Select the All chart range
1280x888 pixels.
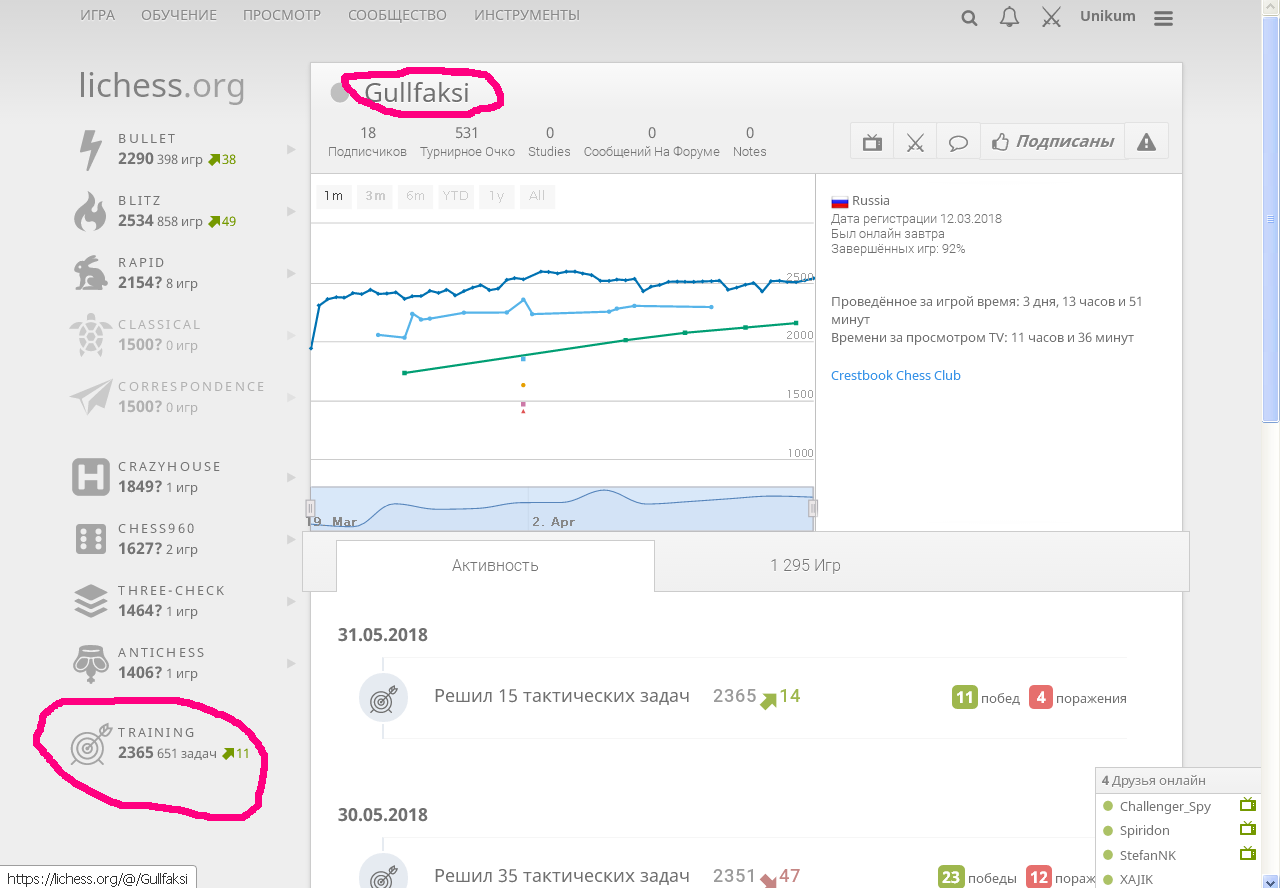(x=537, y=196)
